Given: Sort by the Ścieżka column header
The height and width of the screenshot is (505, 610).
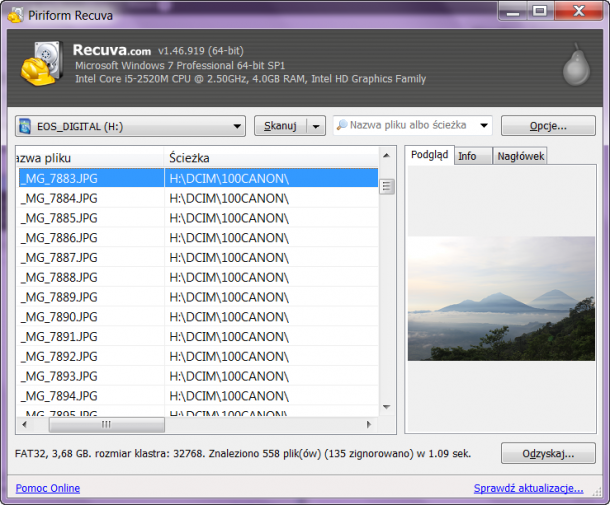Looking at the screenshot, I should [271, 158].
